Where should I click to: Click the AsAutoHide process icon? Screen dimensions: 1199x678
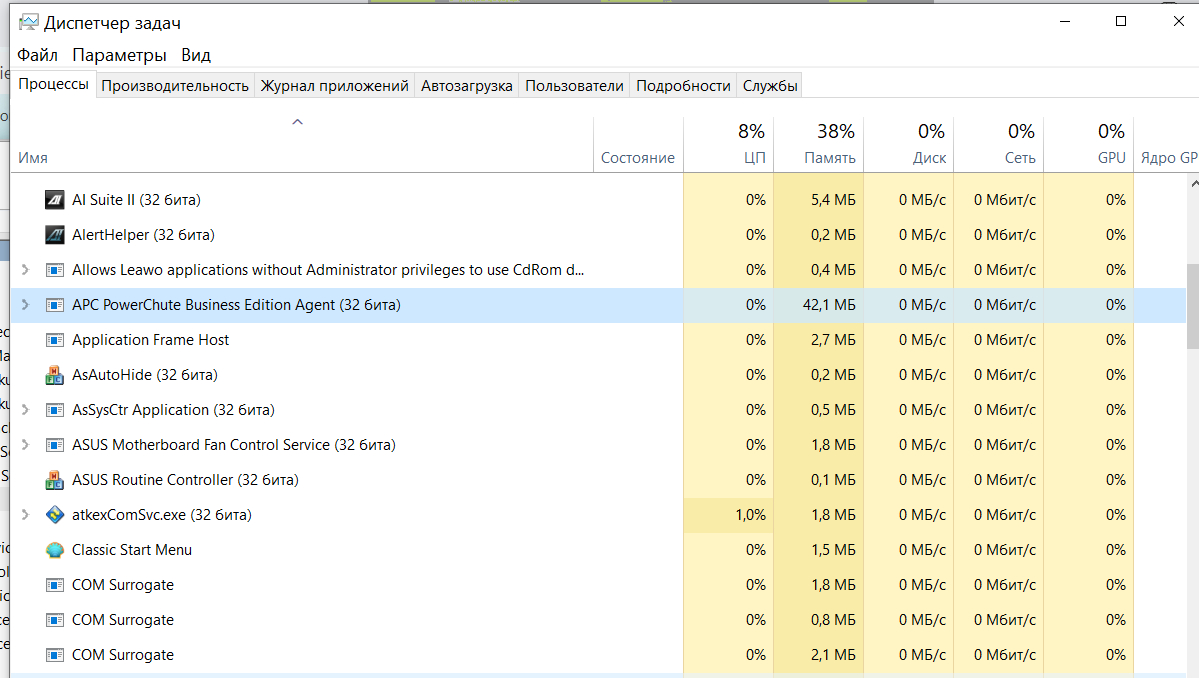click(x=55, y=375)
